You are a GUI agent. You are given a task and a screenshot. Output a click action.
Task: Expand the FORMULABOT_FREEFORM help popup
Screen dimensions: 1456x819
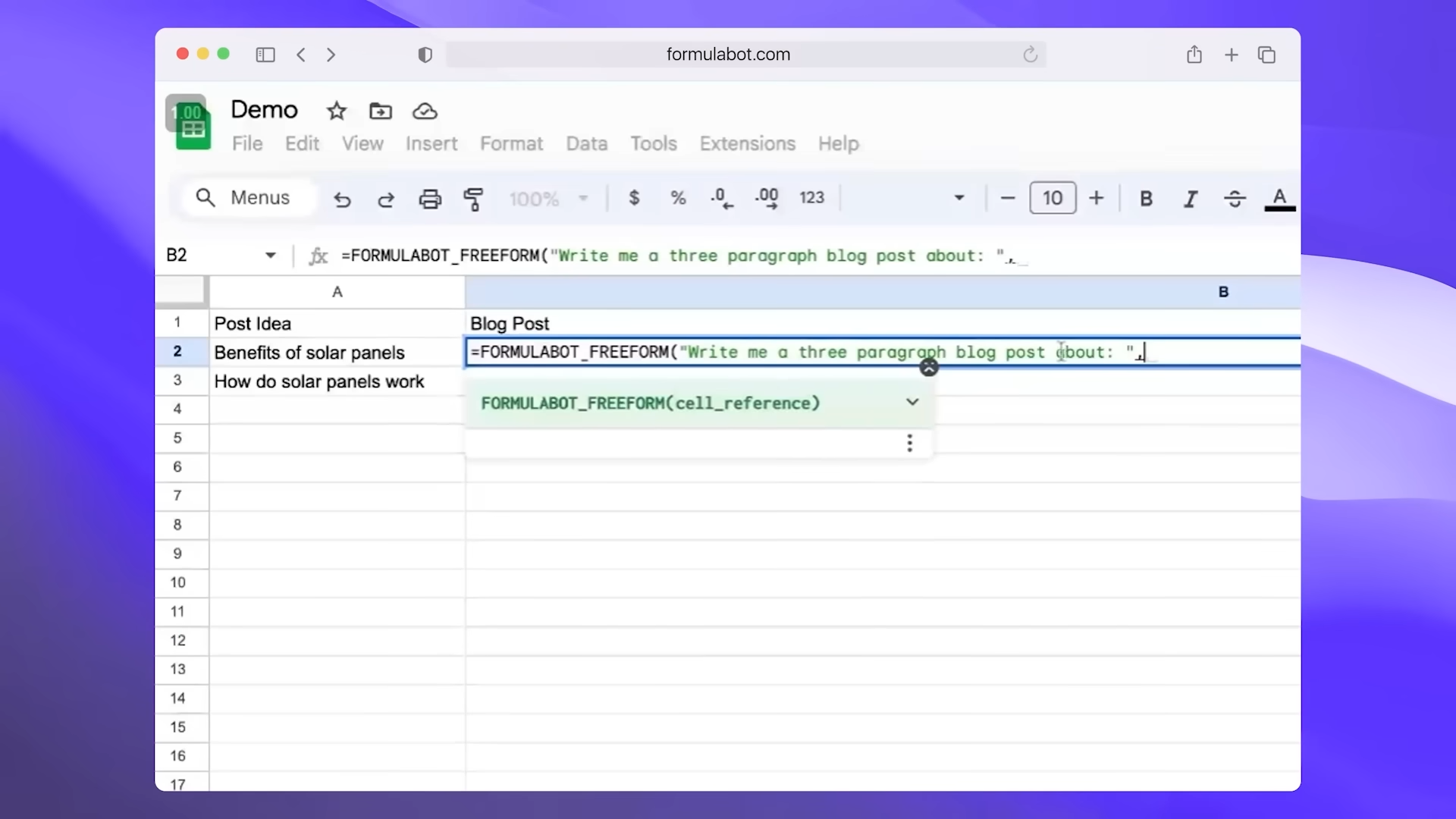(912, 402)
